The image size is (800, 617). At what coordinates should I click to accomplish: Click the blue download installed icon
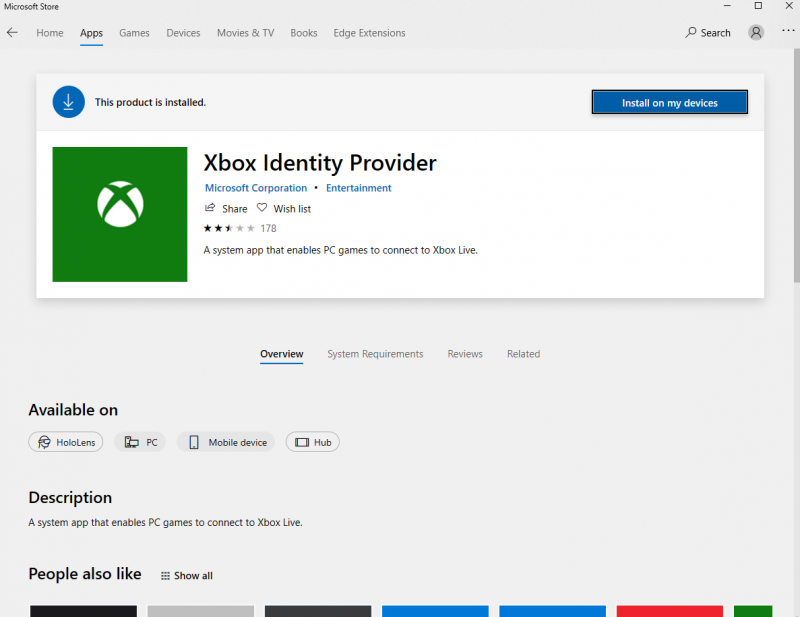click(69, 102)
